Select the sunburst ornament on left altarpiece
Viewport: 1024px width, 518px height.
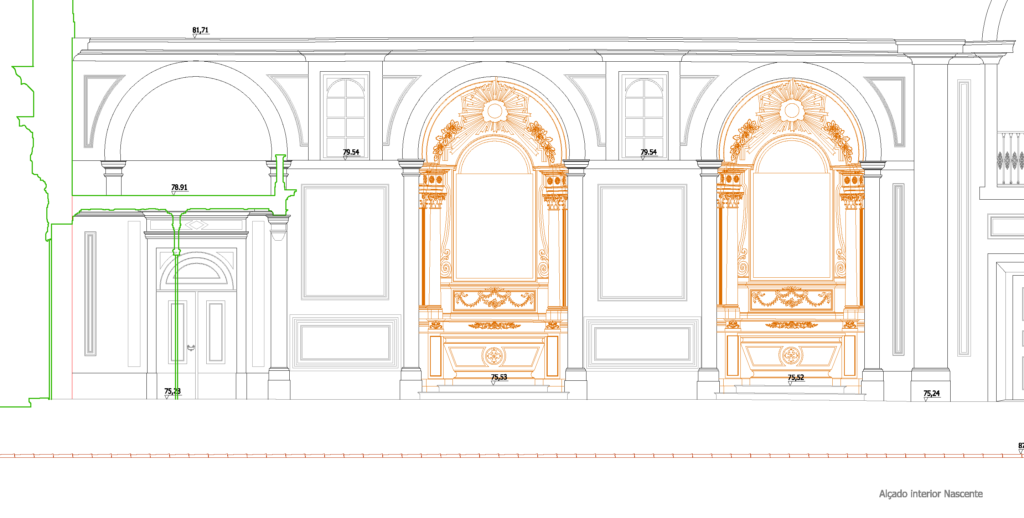[494, 109]
